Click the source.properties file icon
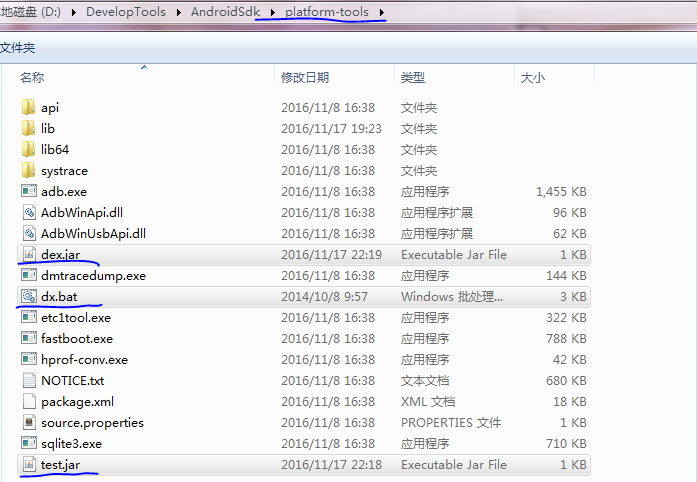Screen dimensions: 697x482 29,422
